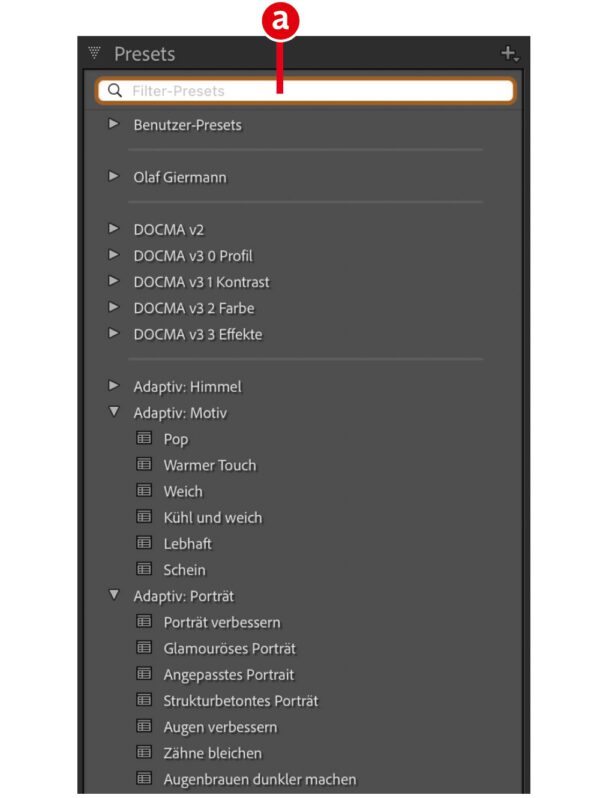
Task: Collapse the Adaptiv: Motiv group
Action: coord(114,412)
